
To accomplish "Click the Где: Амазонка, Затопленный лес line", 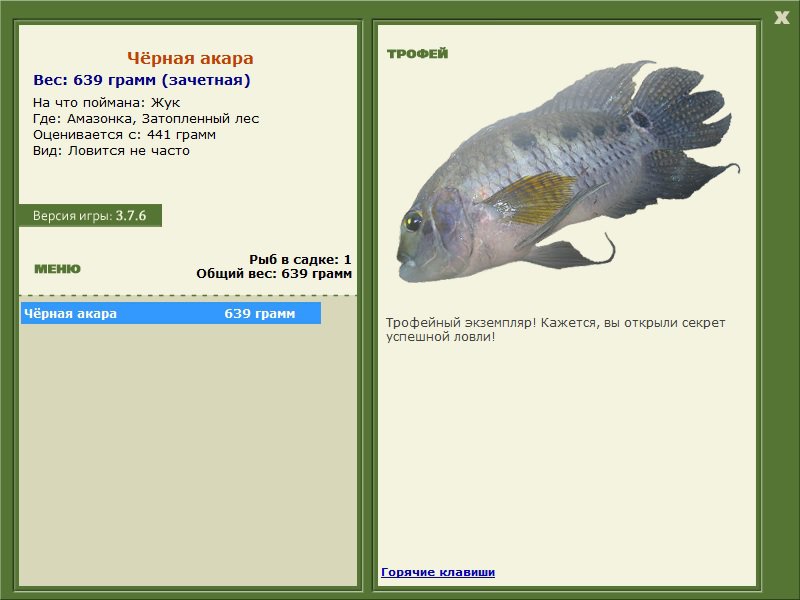I will [x=146, y=119].
